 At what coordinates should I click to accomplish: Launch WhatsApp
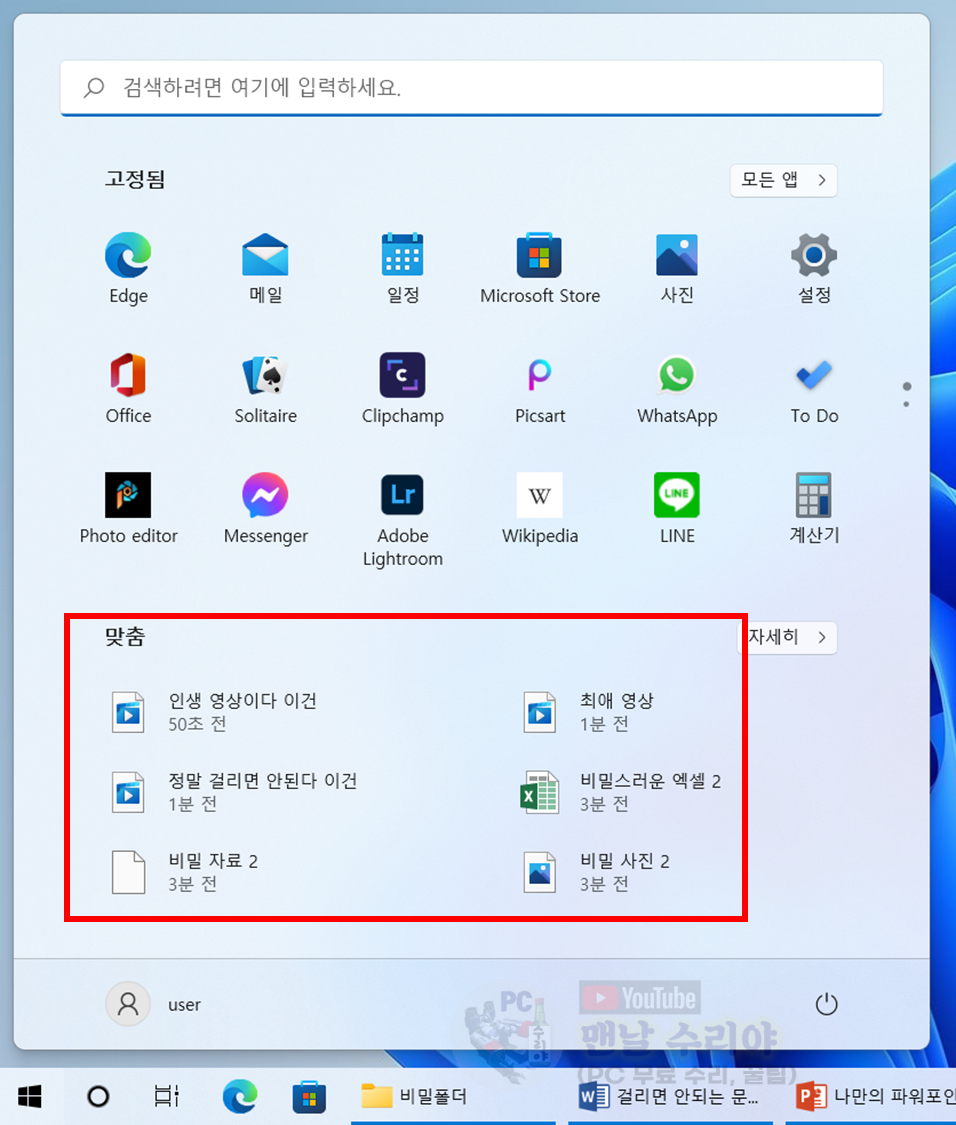(x=677, y=388)
